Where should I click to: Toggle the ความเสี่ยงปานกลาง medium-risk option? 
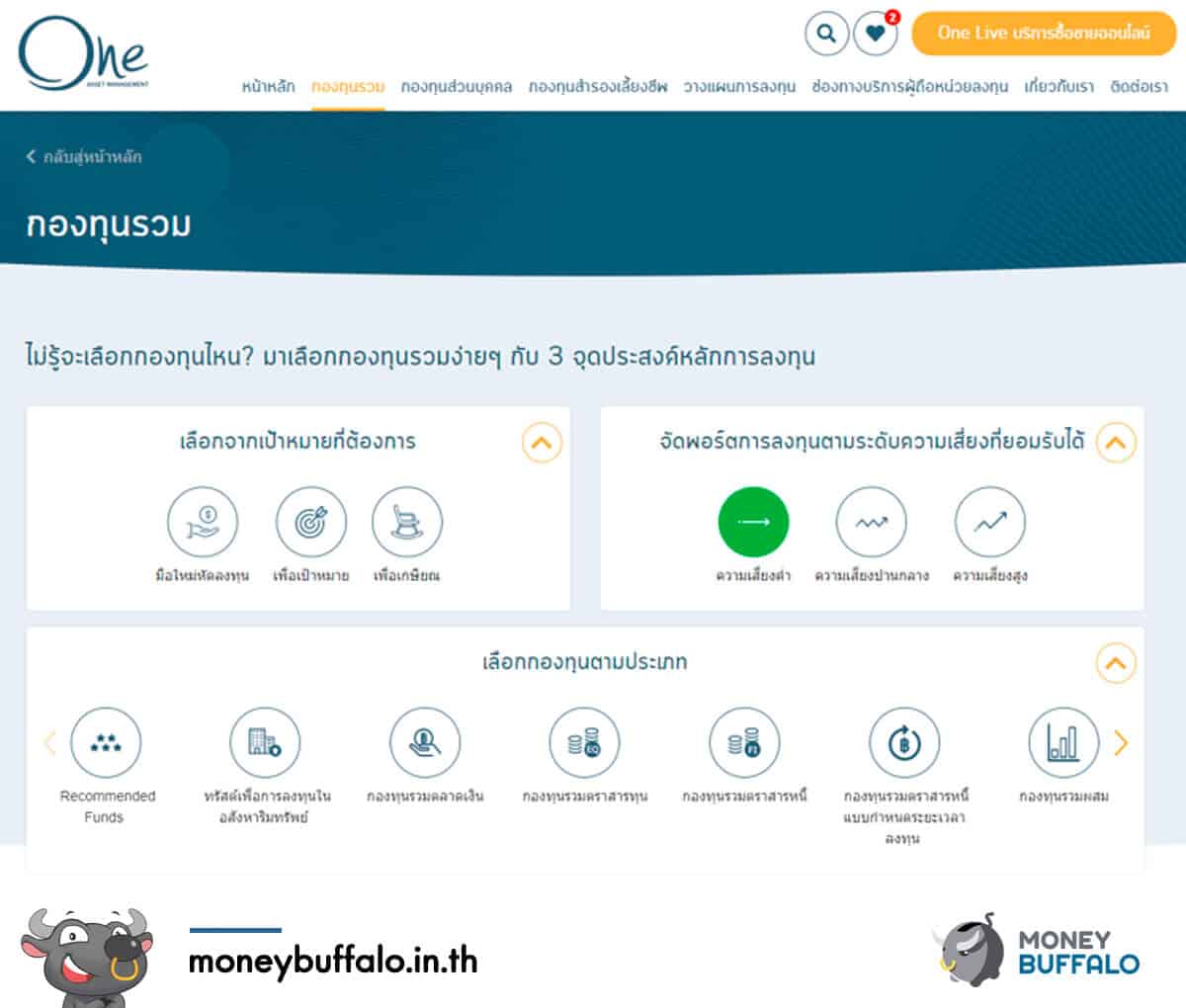tap(871, 522)
